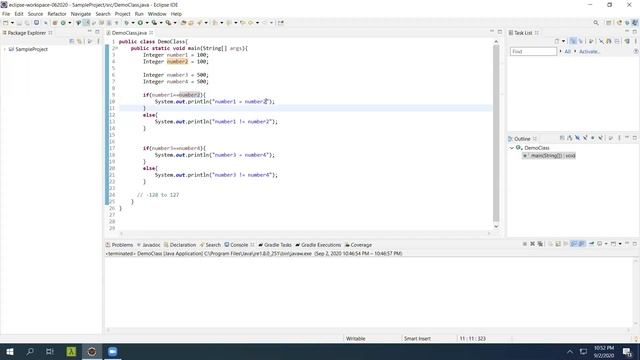Click the All link in Task List
The width and height of the screenshot is (640, 360).
click(x=567, y=51)
